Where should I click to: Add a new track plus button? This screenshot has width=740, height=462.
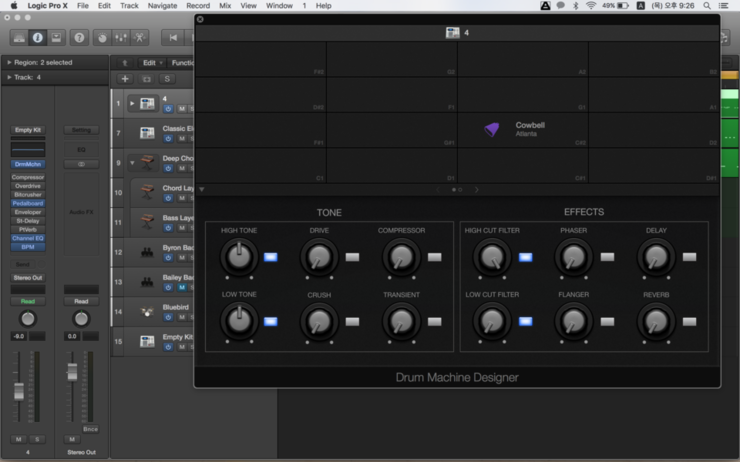click(125, 79)
